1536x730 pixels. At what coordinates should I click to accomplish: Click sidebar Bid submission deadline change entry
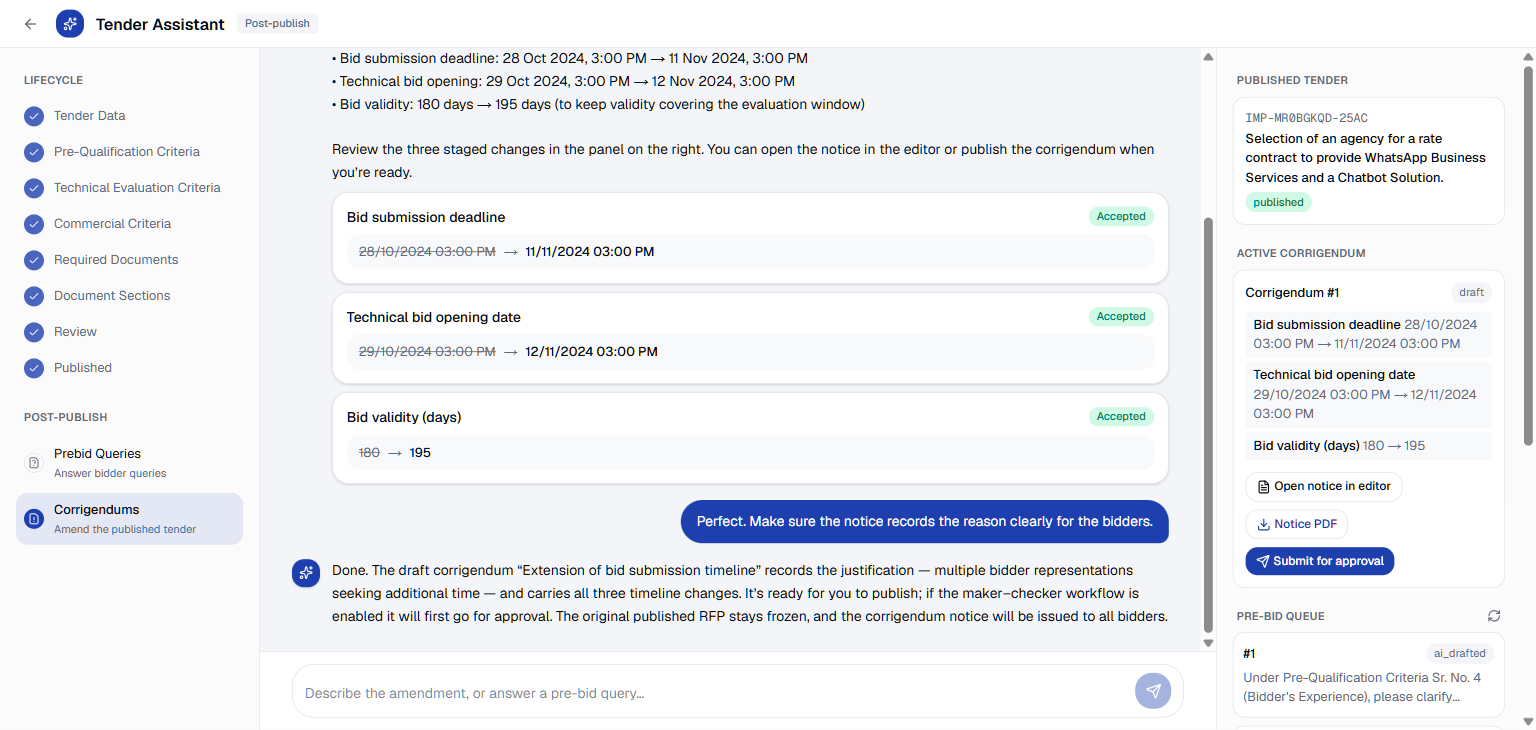coord(1368,334)
